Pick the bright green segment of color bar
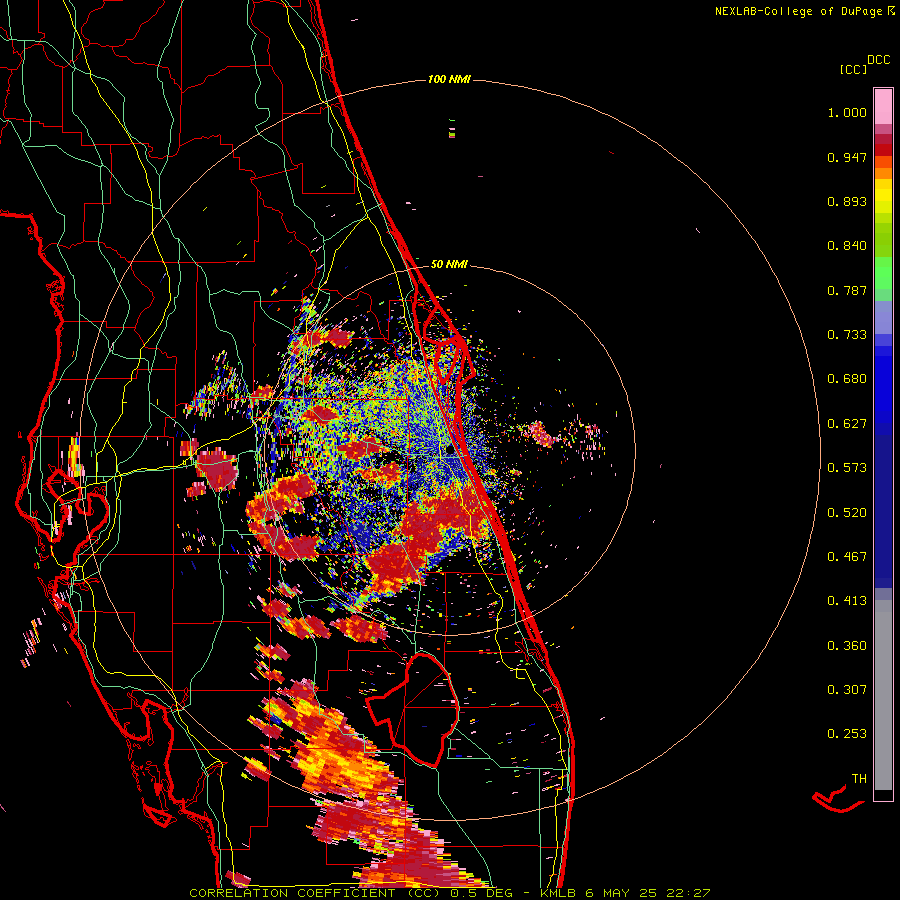Screen dimensions: 900x900 883,273
